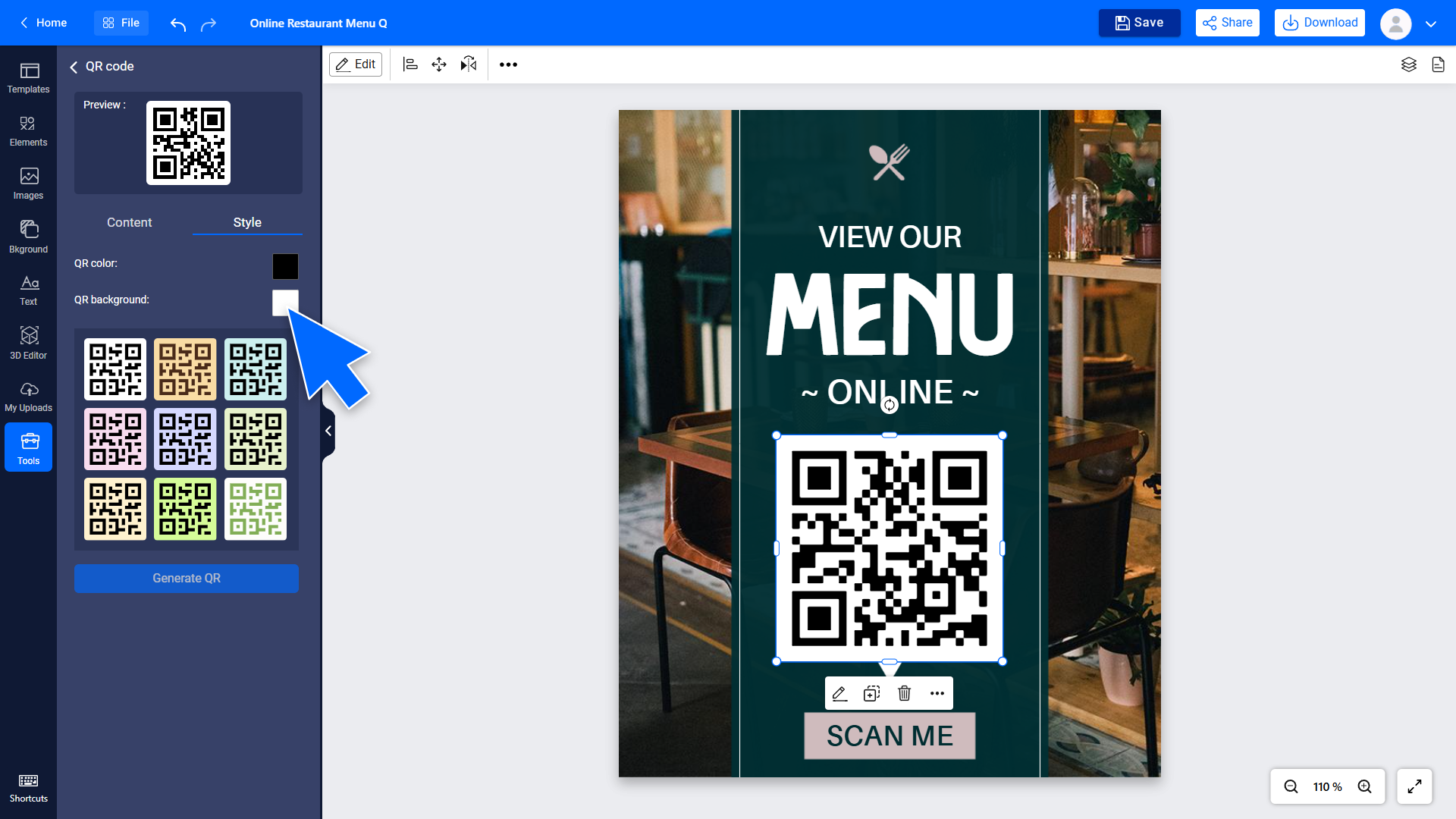Switch to the Content tab

pos(129,222)
